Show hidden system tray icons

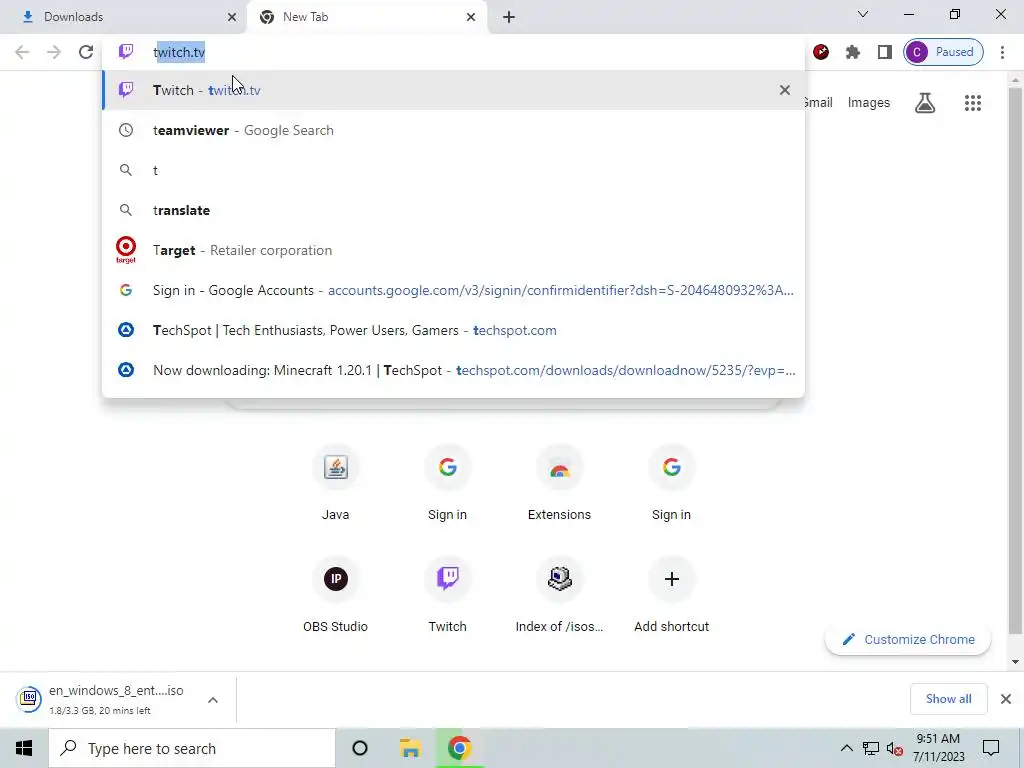pyautogui.click(x=846, y=748)
